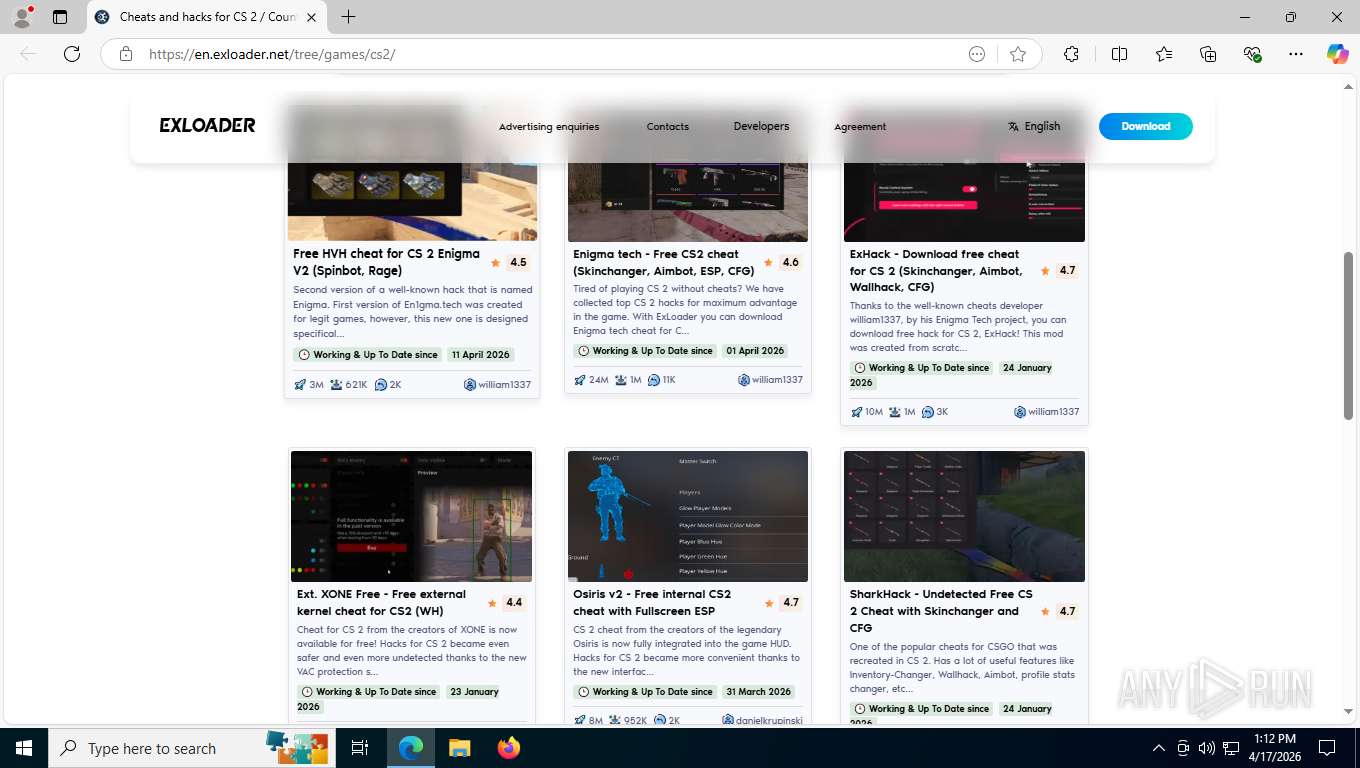Open the Edge profile icon
The height and width of the screenshot is (768, 1360).
[x=22, y=17]
